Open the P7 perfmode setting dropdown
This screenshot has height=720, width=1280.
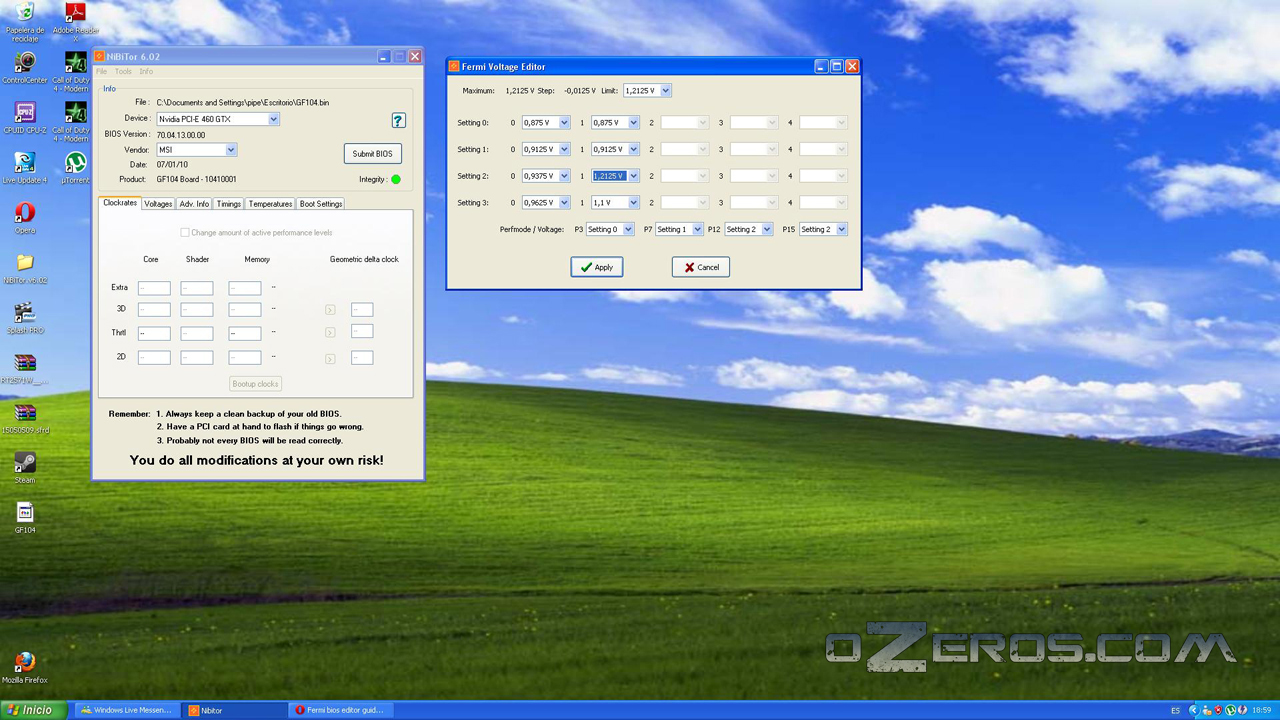pos(697,230)
